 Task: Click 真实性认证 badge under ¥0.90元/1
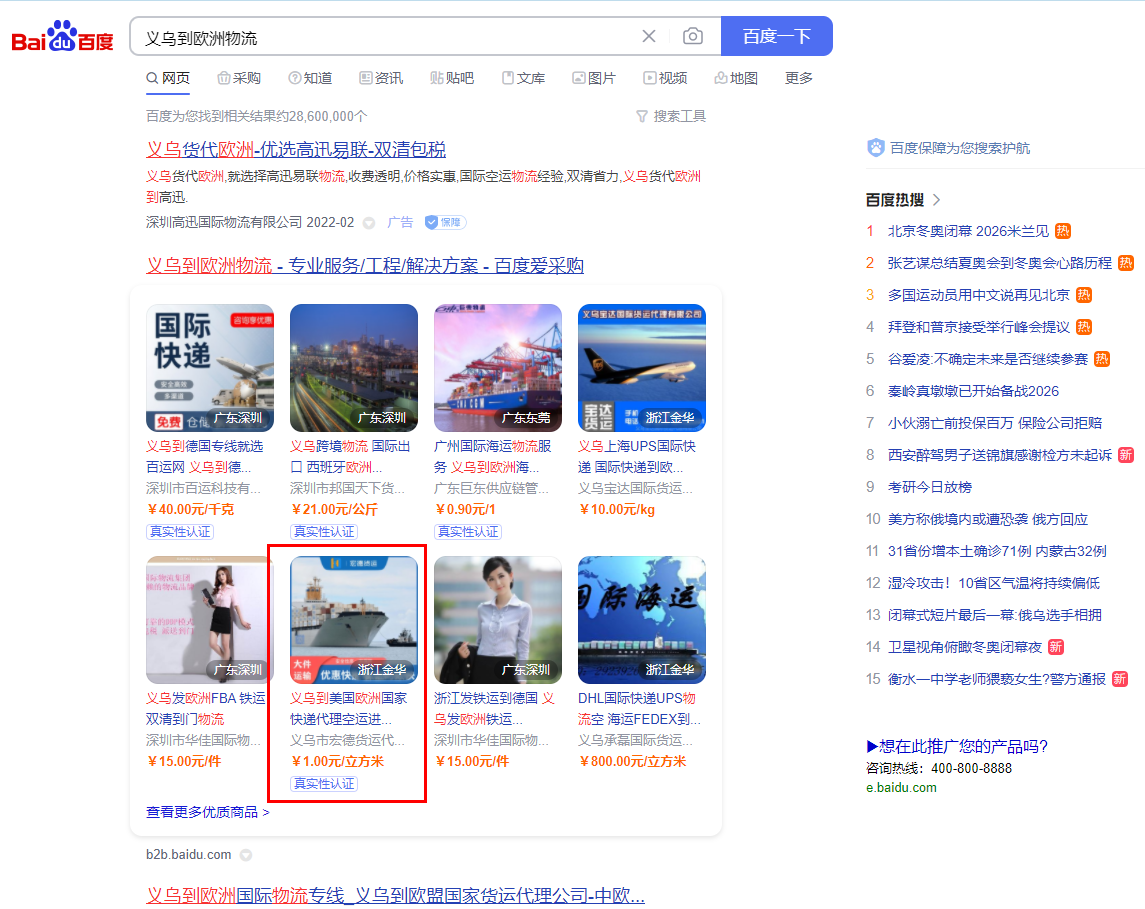[468, 532]
